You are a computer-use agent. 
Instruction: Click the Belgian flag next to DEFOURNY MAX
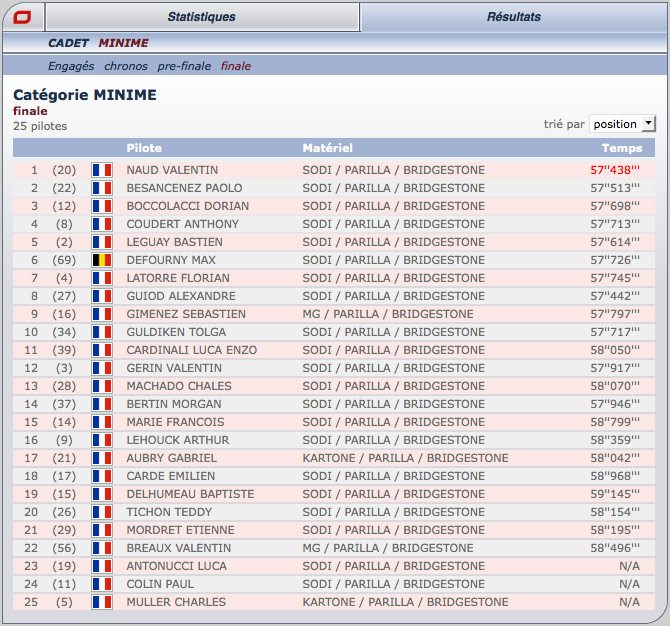tap(102, 260)
